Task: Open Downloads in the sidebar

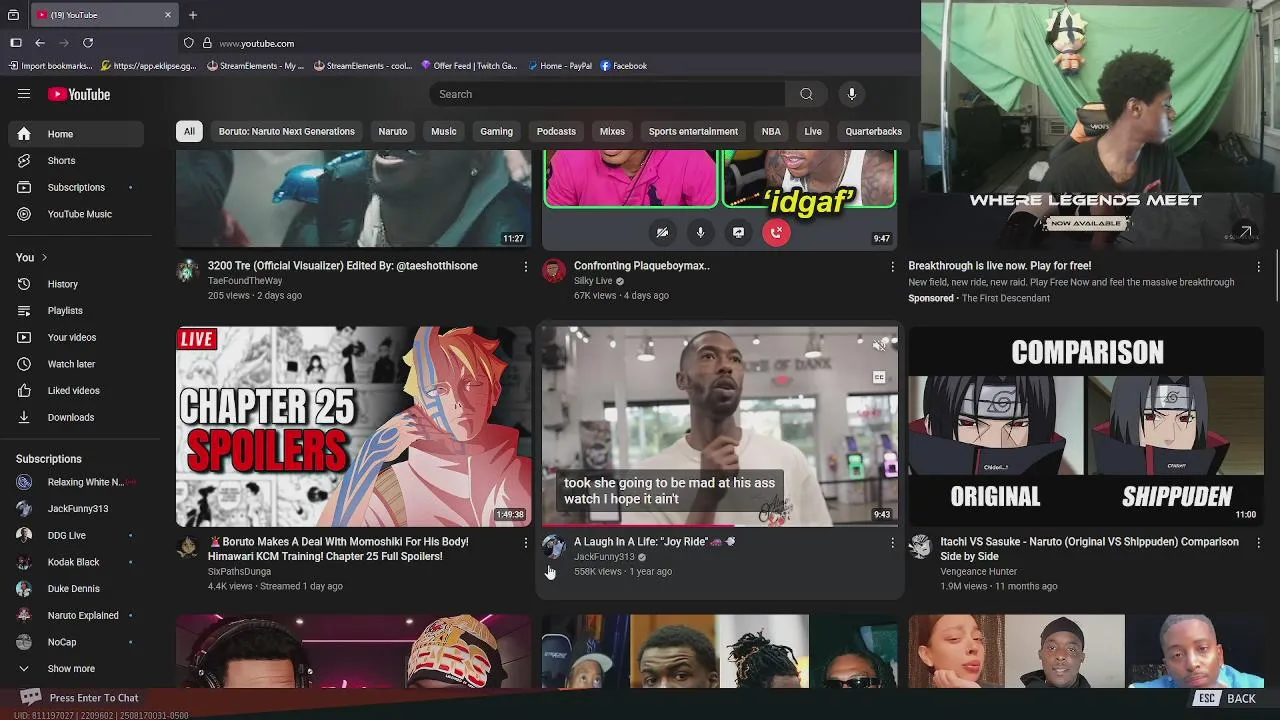Action: tap(76, 417)
